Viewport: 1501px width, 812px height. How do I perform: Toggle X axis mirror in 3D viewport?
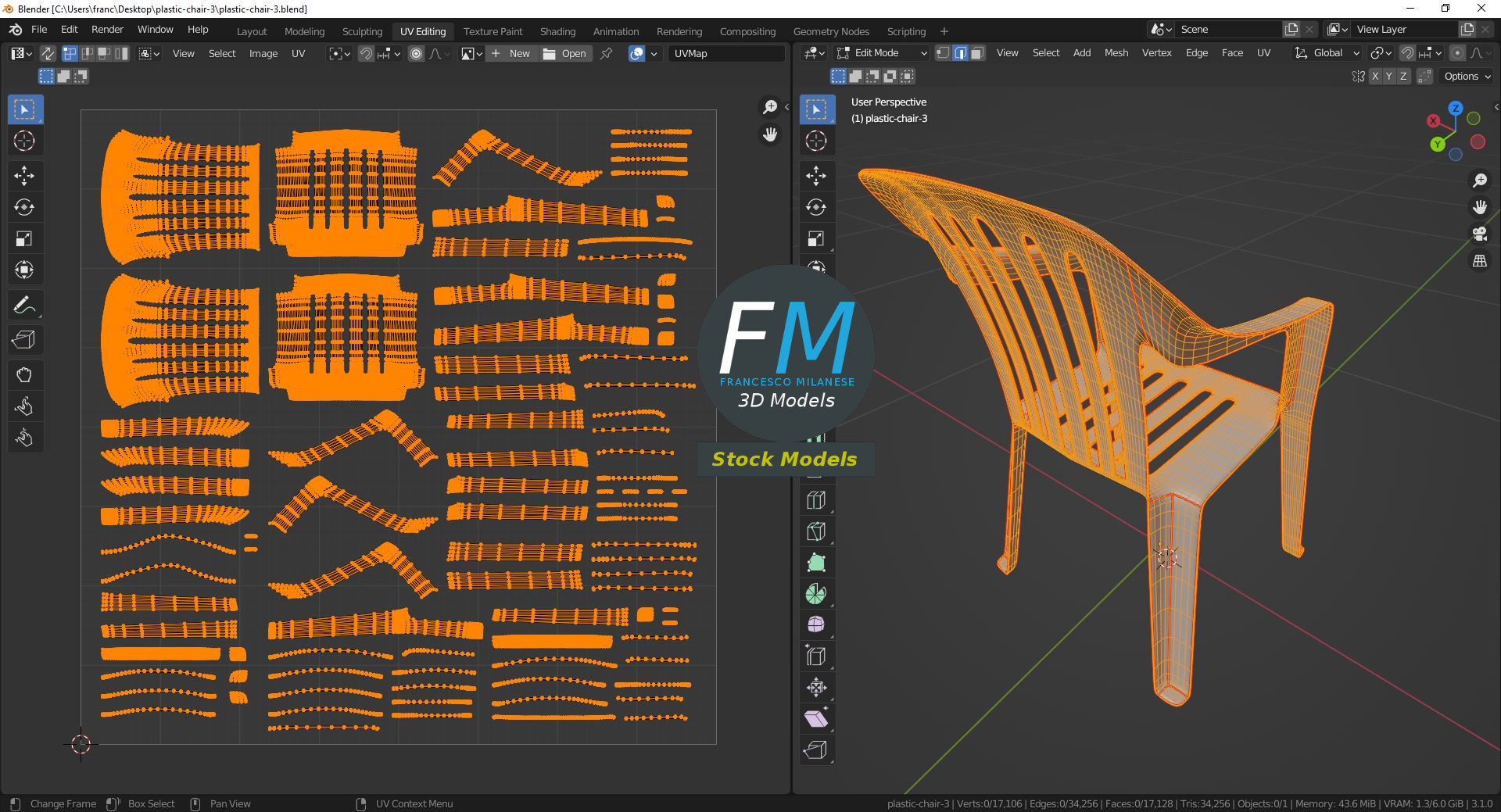[x=1374, y=77]
